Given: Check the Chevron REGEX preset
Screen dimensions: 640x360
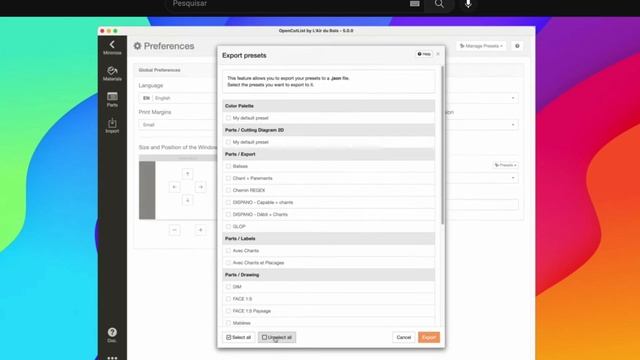Looking at the screenshot, I should (x=228, y=190).
